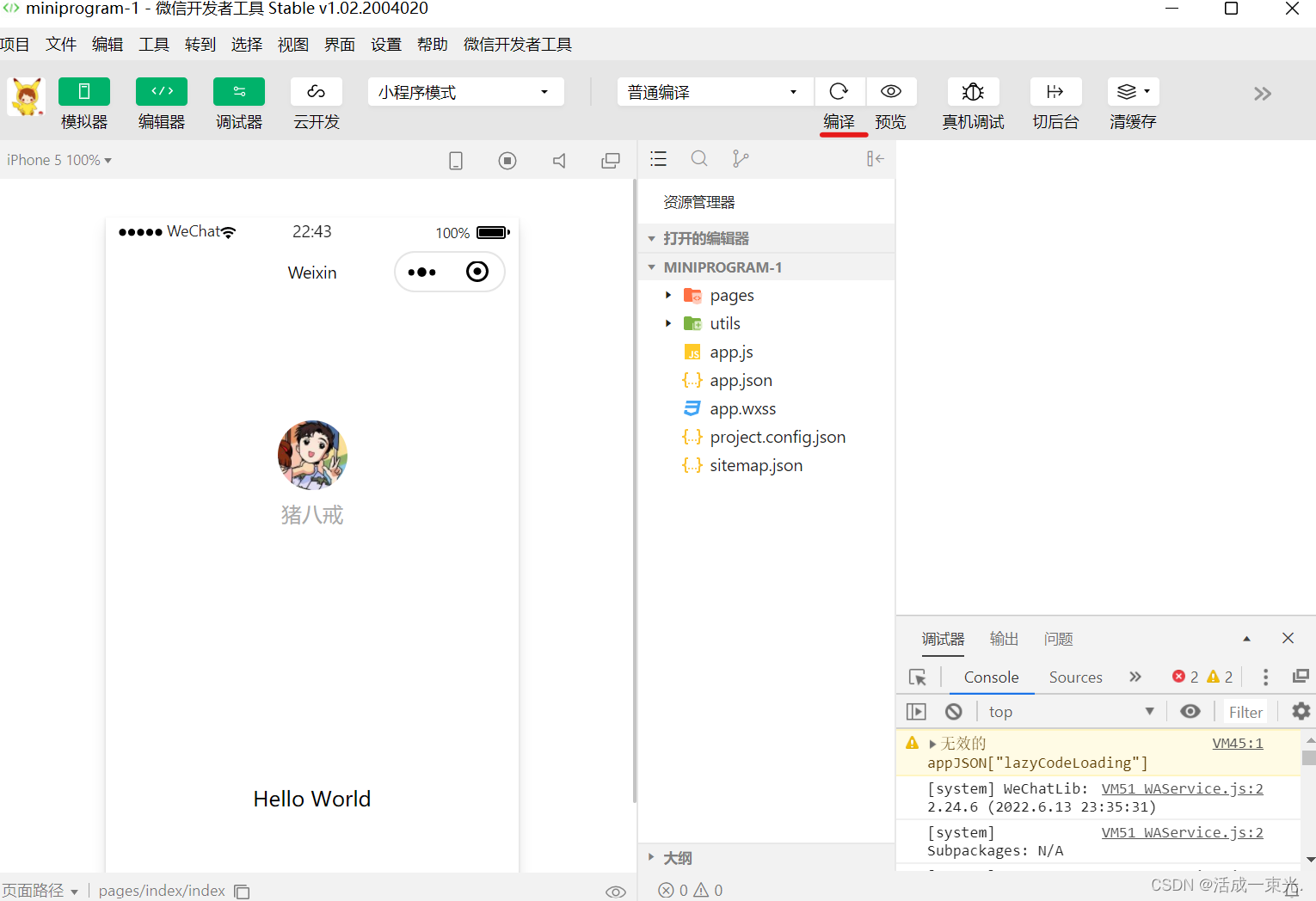
Task: Click the red error count icon
Action: point(1178,677)
